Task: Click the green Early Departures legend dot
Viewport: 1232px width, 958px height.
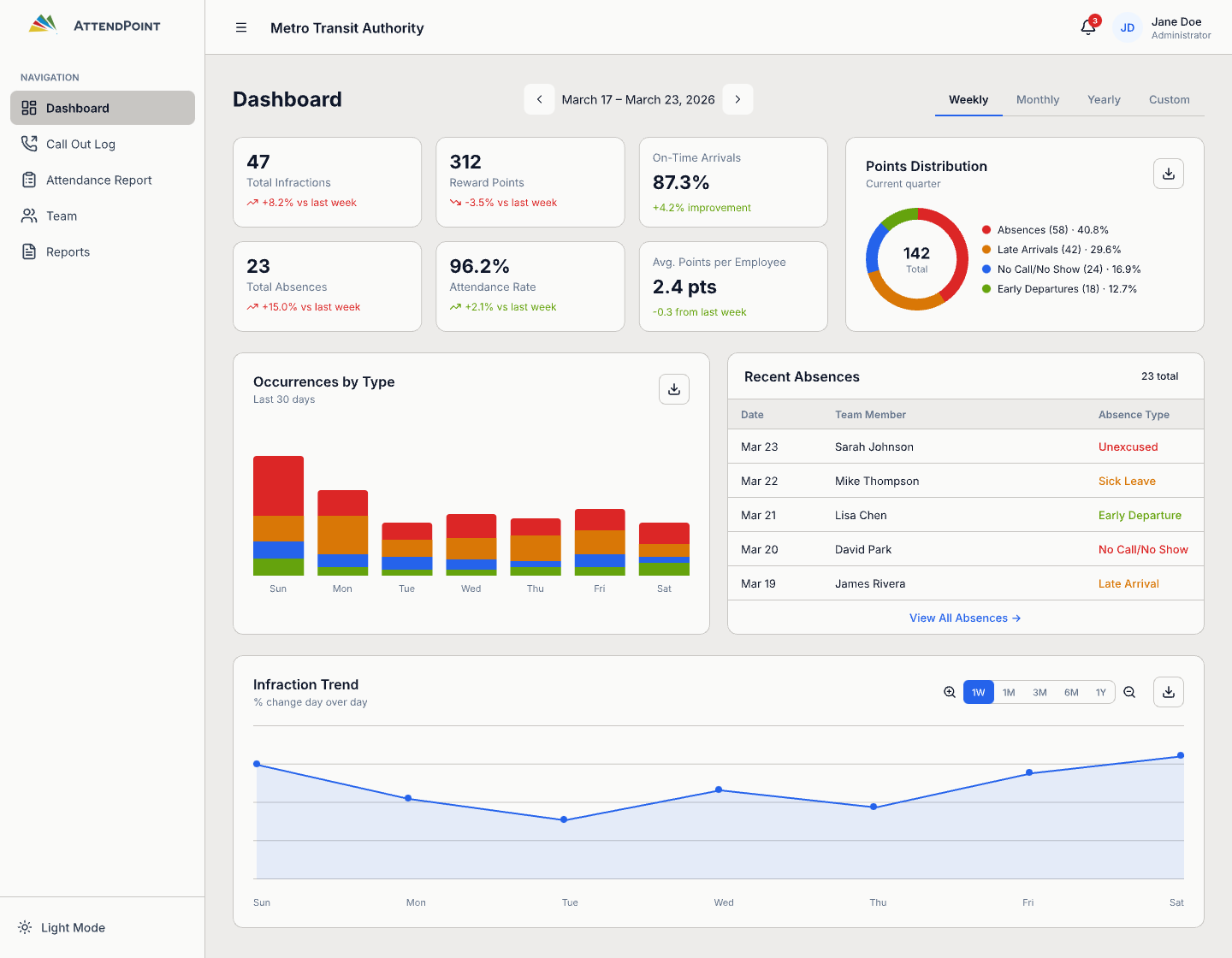Action: pyautogui.click(x=986, y=288)
